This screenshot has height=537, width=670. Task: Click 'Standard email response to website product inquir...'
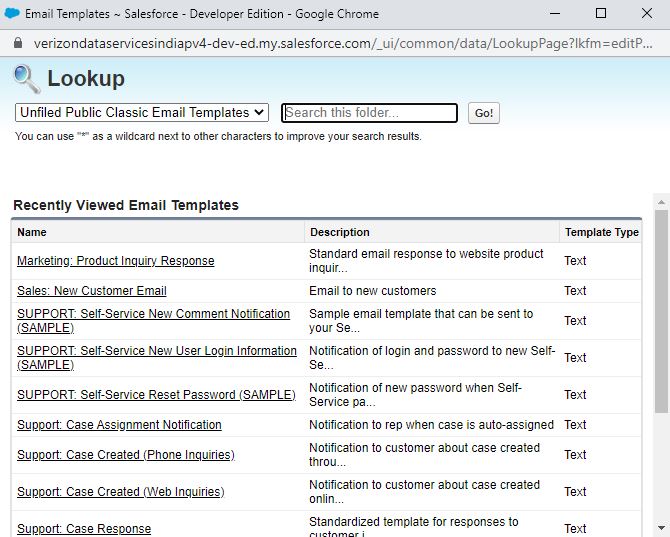tap(426, 261)
